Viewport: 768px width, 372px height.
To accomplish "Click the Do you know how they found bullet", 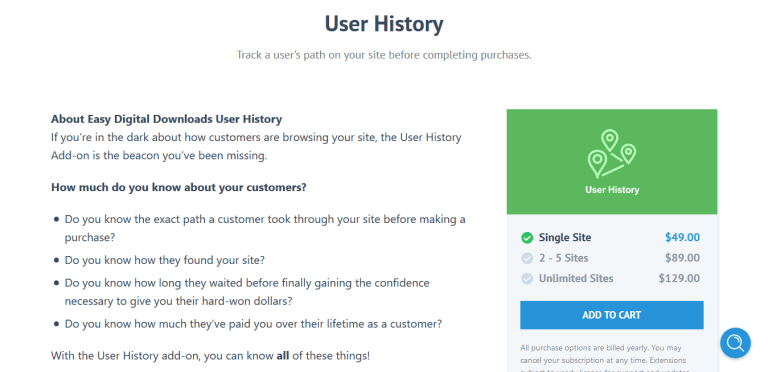I will (x=165, y=260).
